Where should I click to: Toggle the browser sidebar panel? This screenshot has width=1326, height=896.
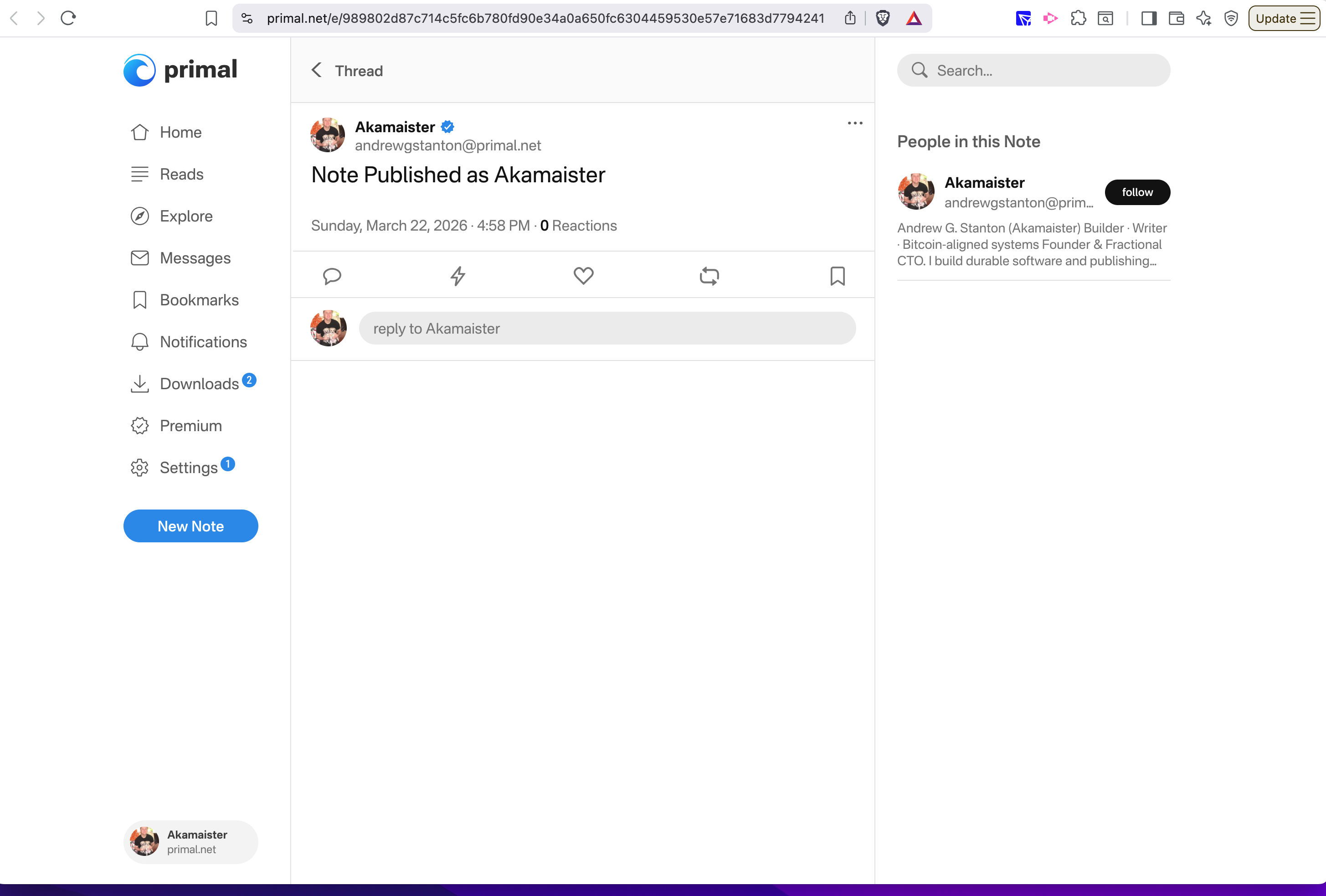coord(1149,18)
